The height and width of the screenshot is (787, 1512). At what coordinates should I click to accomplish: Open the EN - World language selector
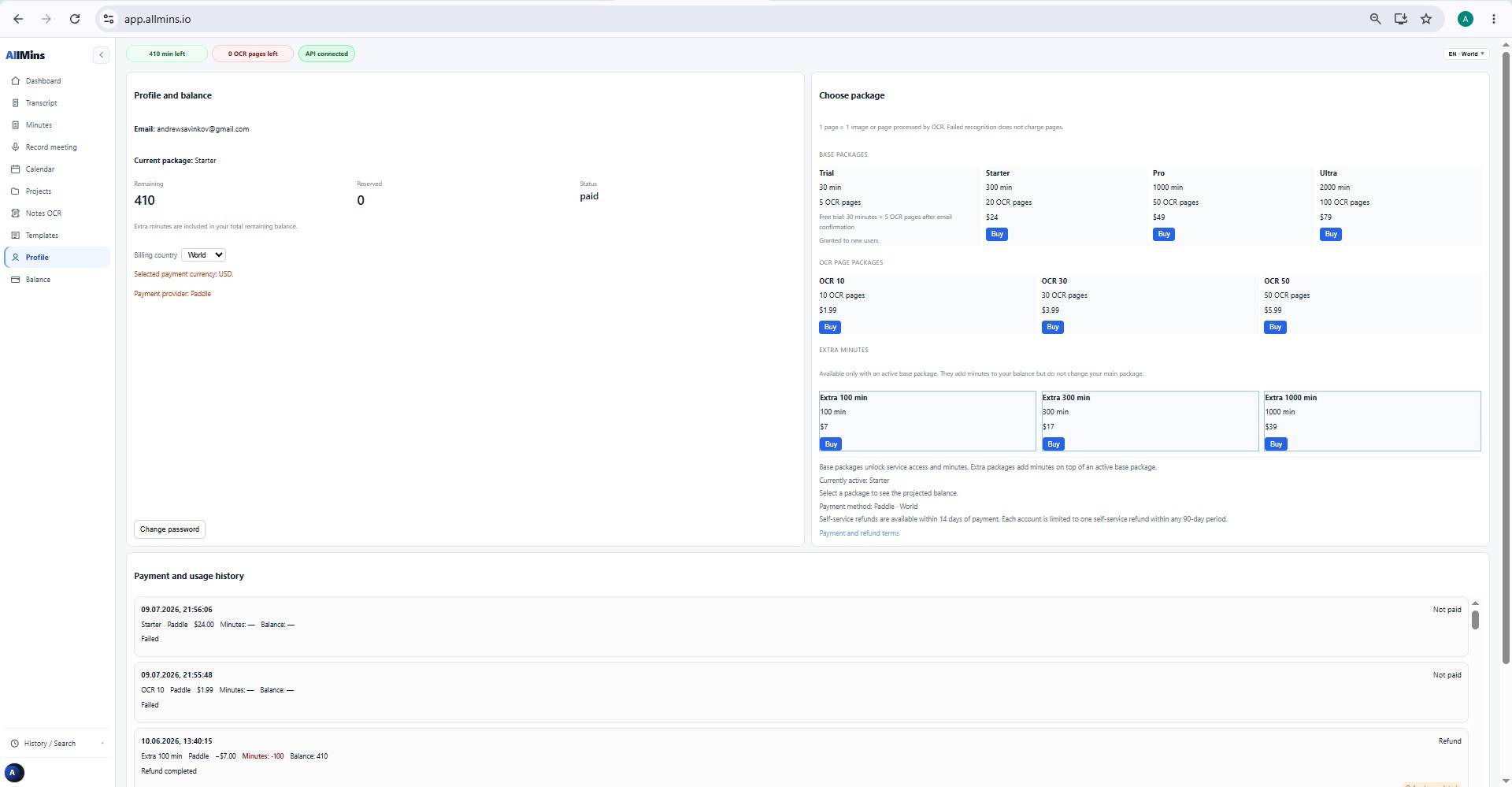(x=1466, y=54)
